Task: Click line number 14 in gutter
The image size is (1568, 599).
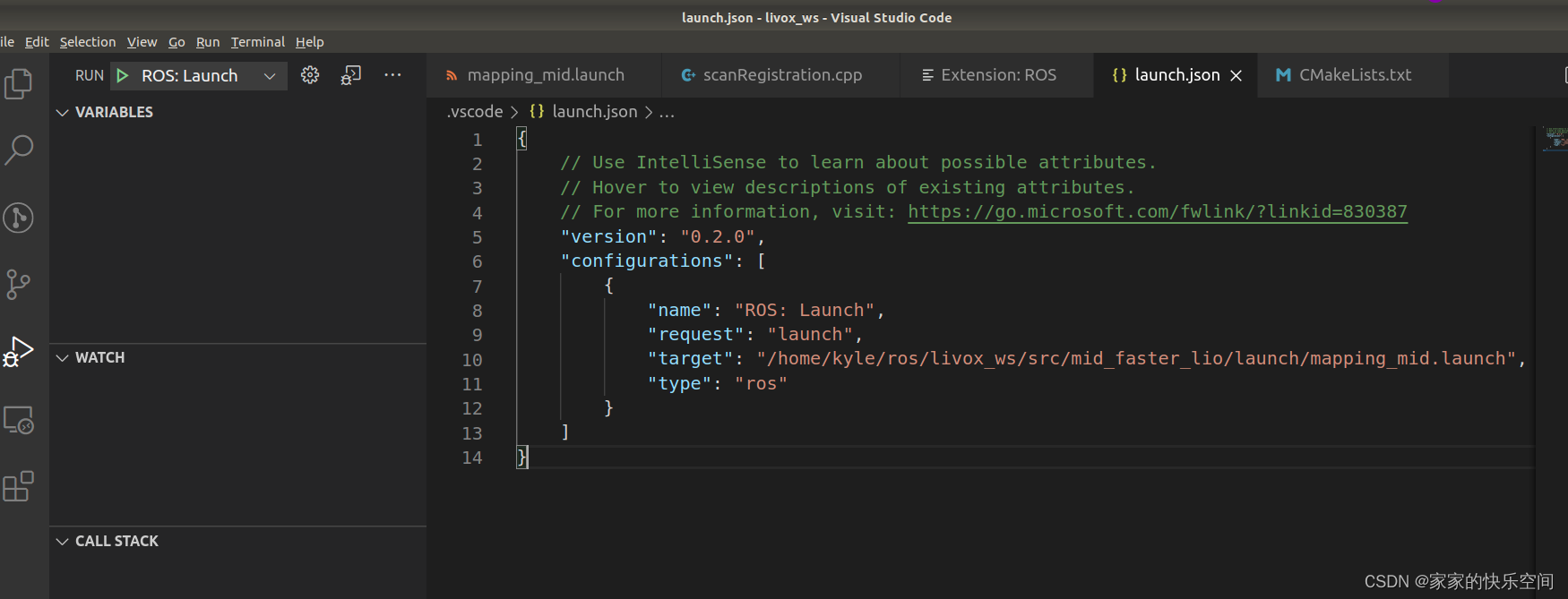Action: [x=472, y=458]
